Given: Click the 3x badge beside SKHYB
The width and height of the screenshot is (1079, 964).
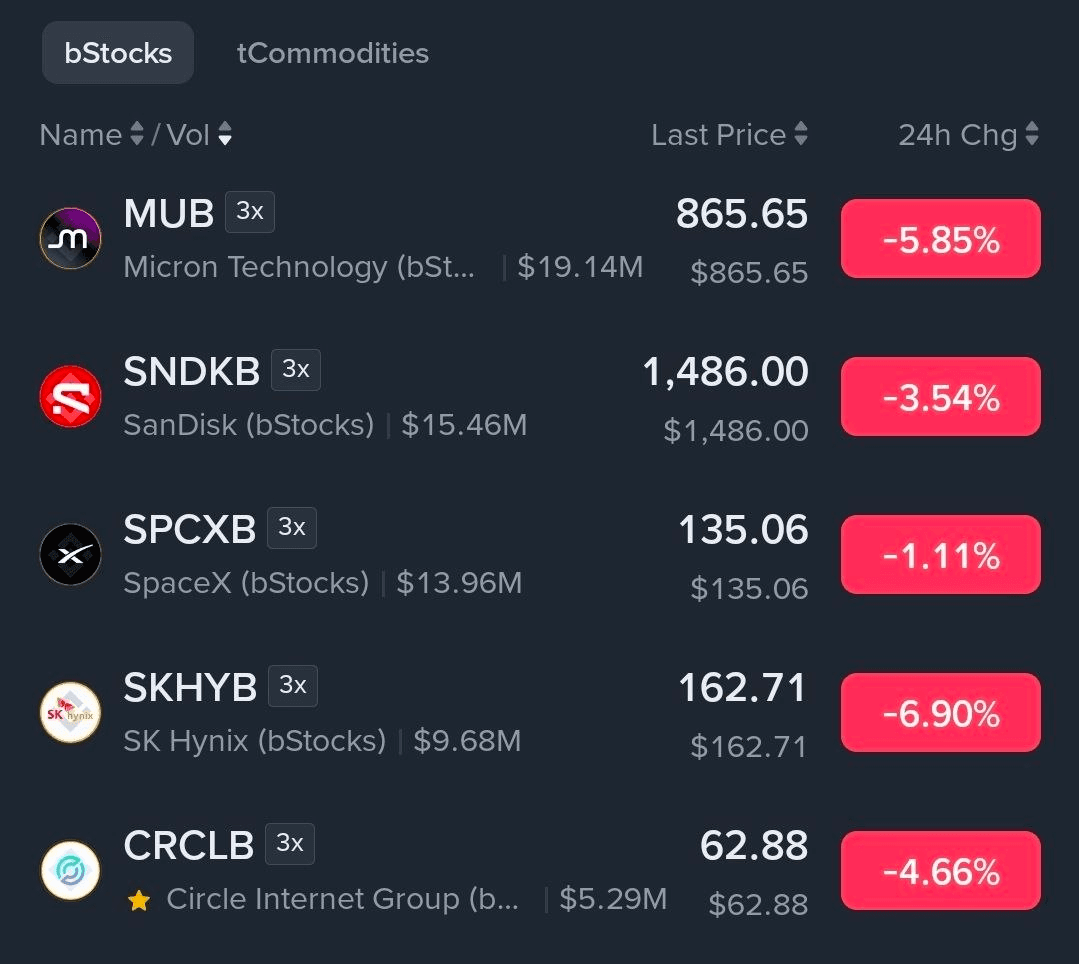Looking at the screenshot, I should point(292,685).
